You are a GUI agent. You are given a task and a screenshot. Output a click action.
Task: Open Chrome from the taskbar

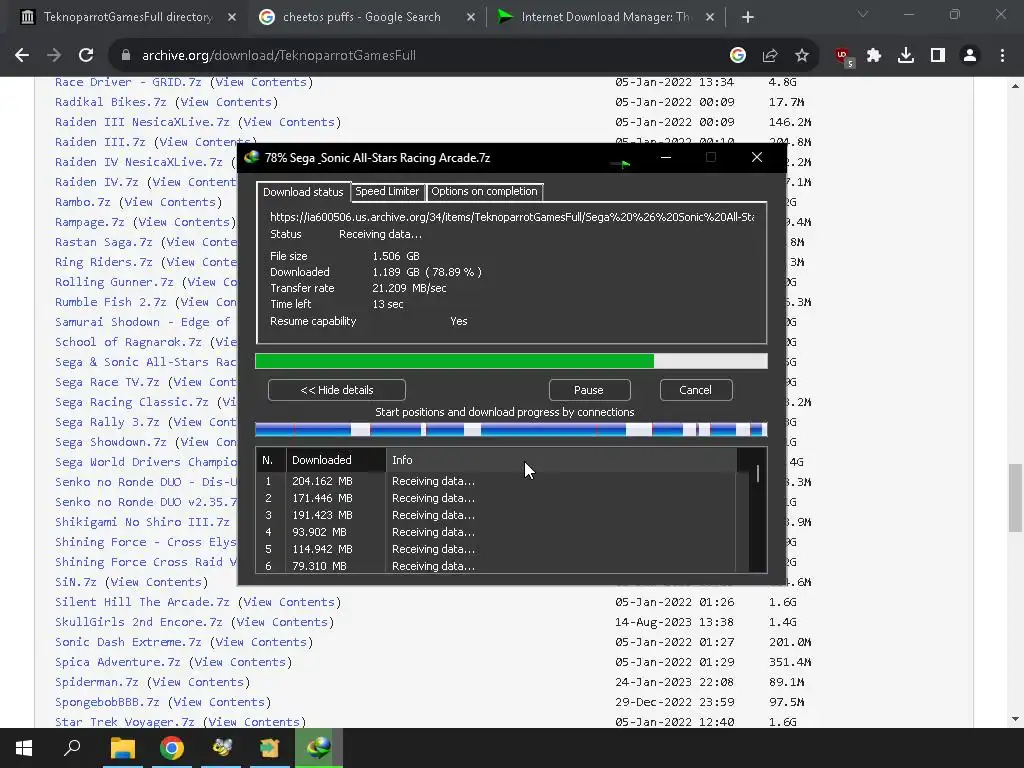pos(172,748)
